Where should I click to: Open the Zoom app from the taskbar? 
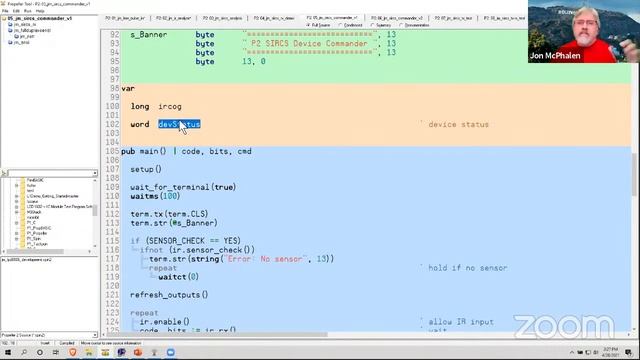click(171, 352)
